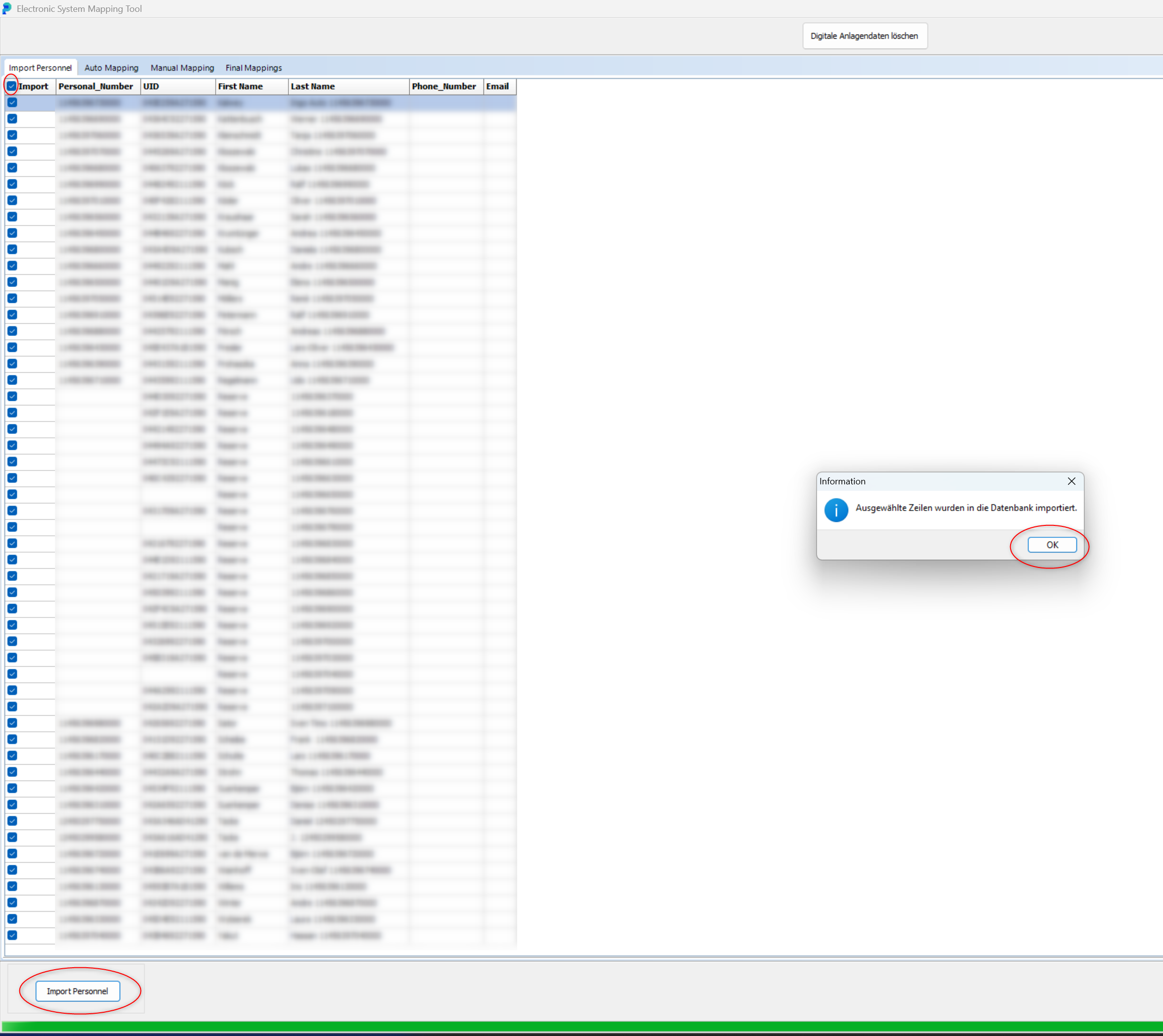
Task: Click the green progress bar at bottom
Action: click(581, 1026)
